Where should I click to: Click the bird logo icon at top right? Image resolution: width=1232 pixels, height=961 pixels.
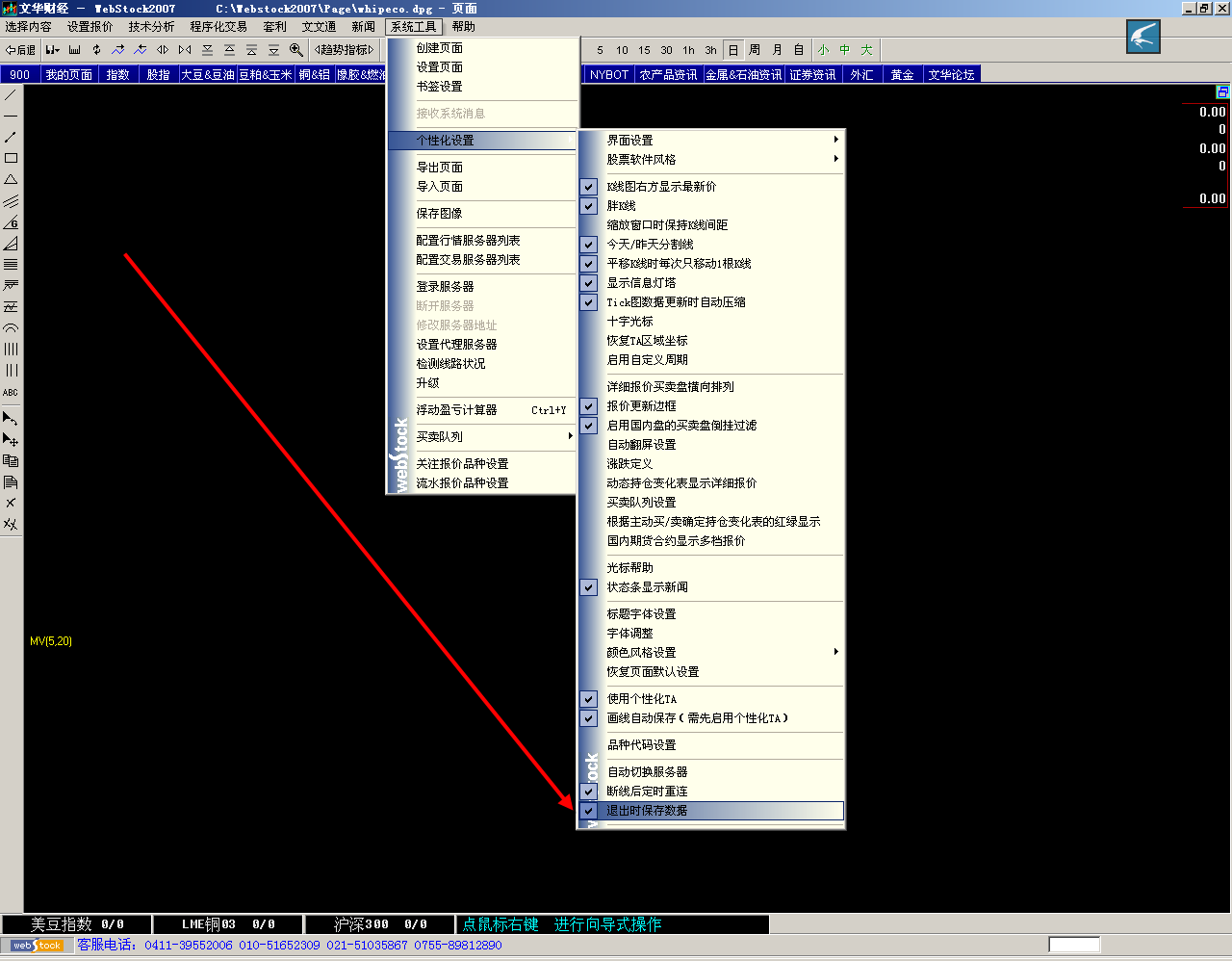click(1143, 37)
